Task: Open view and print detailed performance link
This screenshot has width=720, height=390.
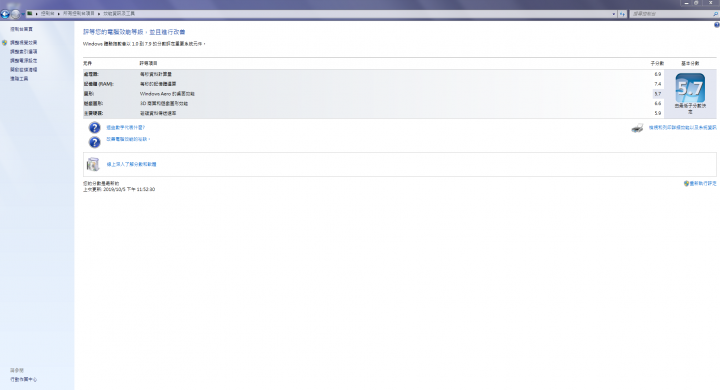Action: tap(682, 128)
